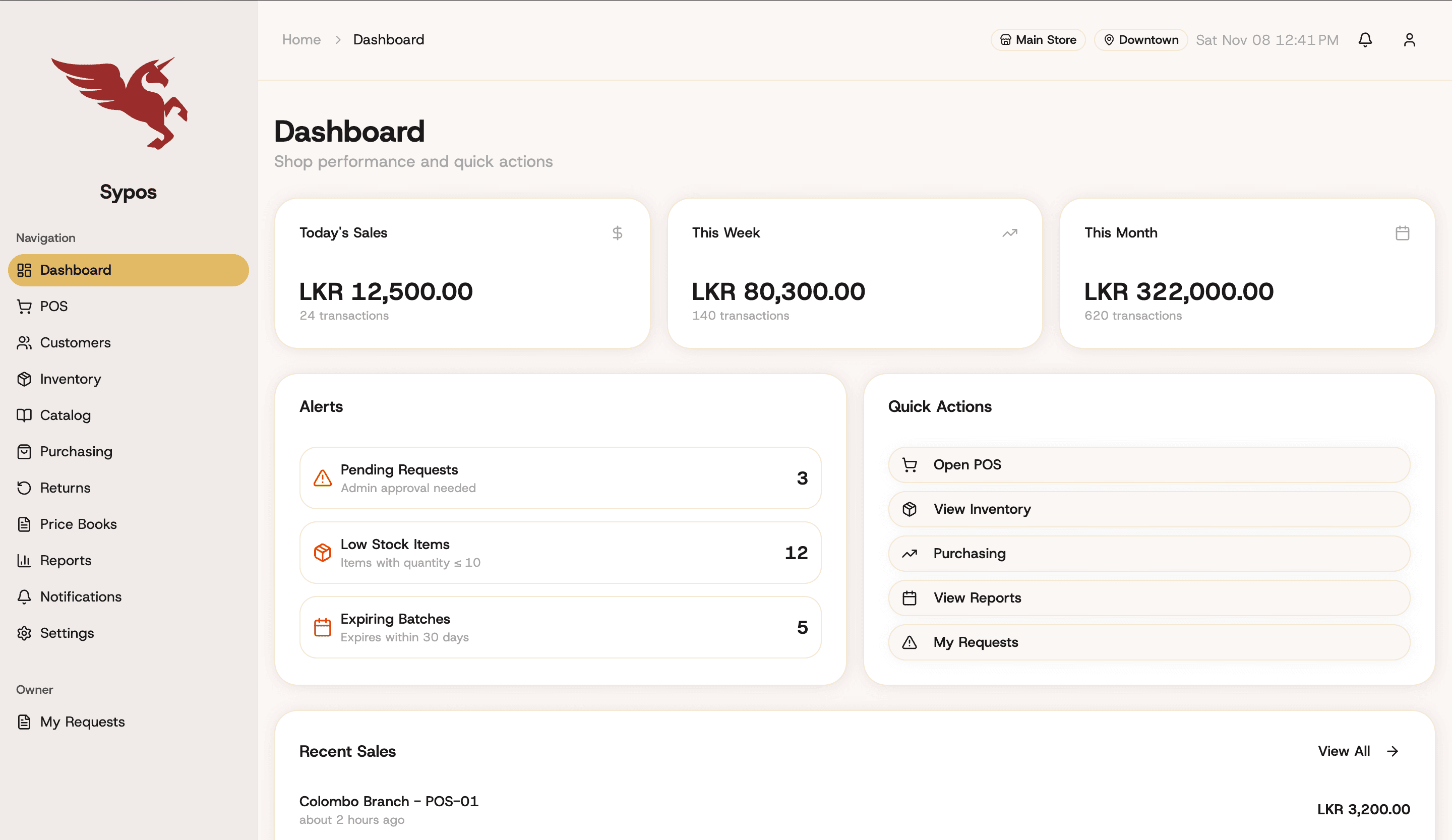The height and width of the screenshot is (840, 1452).
Task: Open the notifications bell icon
Action: point(1366,39)
